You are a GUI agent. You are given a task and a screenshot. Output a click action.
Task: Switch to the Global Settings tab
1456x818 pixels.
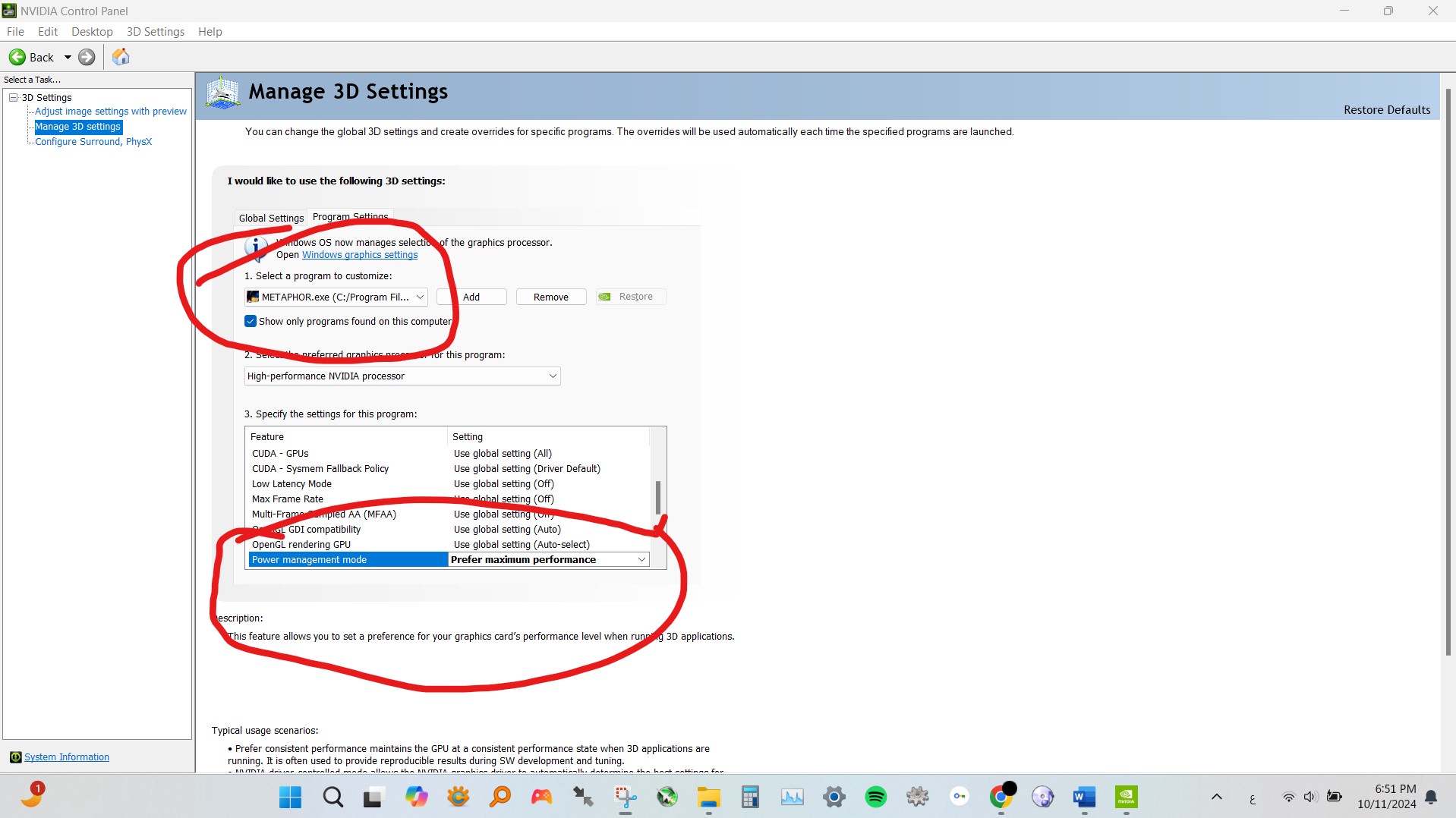(271, 218)
